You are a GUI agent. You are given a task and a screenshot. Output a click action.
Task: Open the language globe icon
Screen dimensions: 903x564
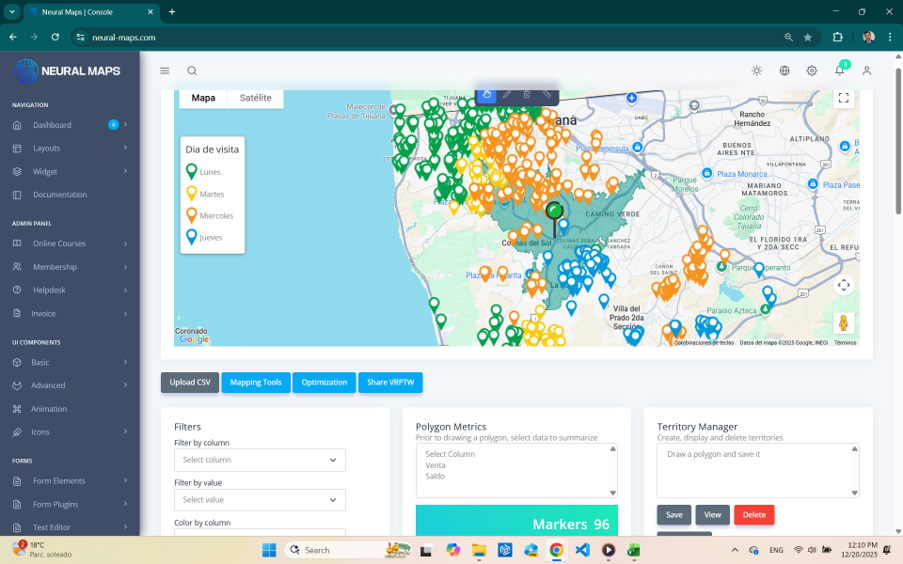(x=784, y=71)
